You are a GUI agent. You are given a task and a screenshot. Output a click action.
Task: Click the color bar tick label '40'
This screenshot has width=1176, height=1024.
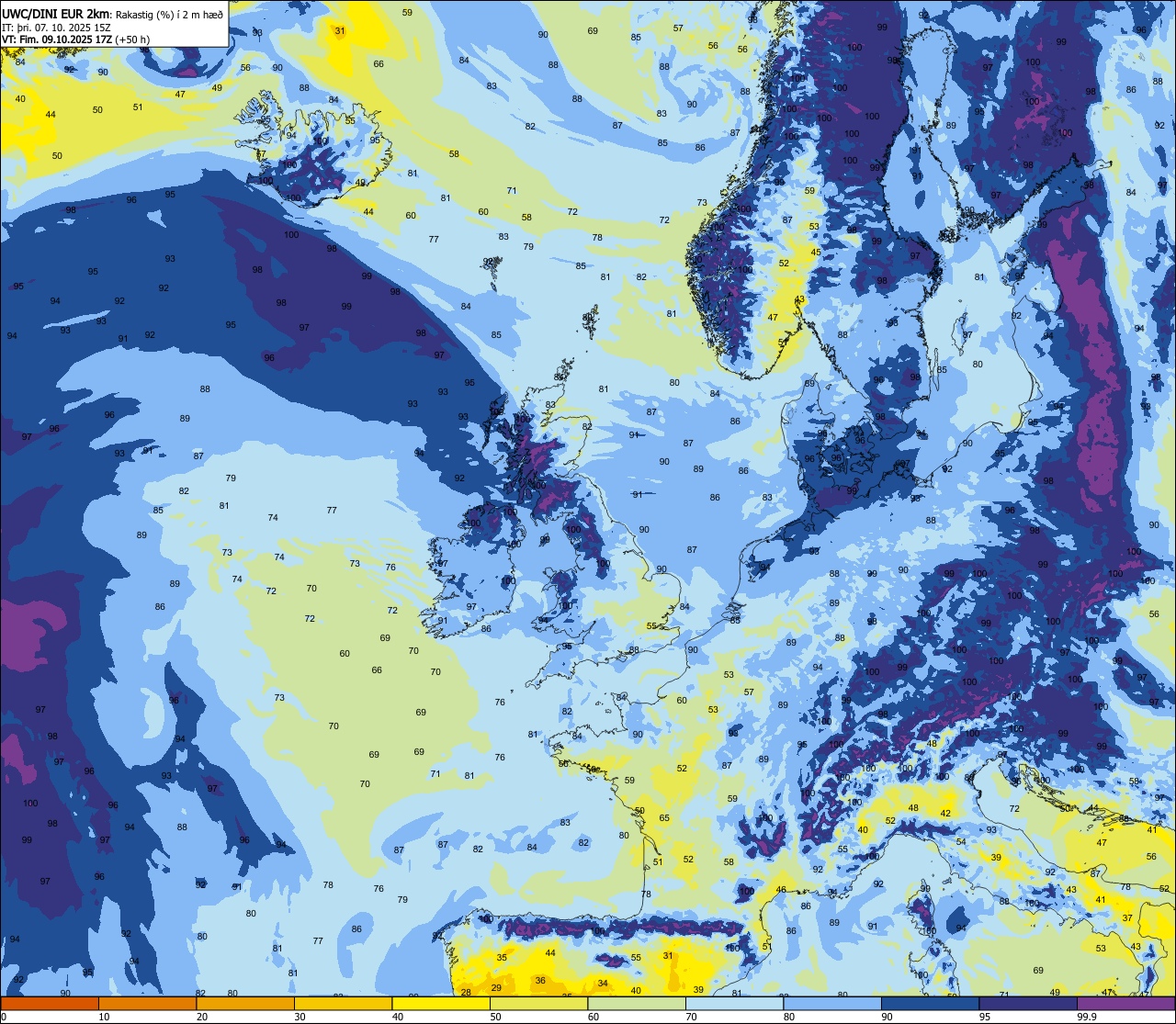398,1017
